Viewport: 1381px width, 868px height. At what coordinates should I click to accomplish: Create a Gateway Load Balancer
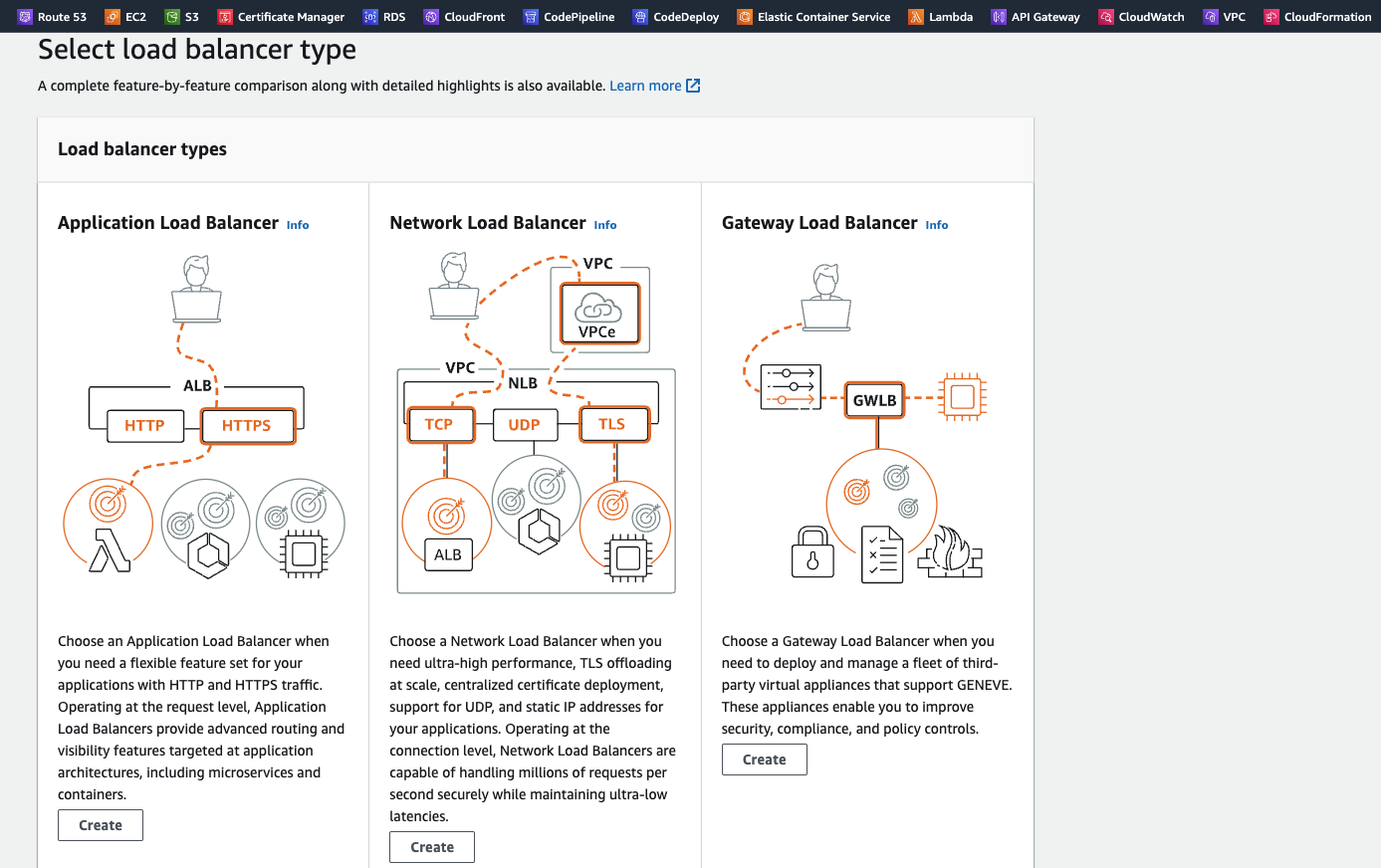point(765,759)
